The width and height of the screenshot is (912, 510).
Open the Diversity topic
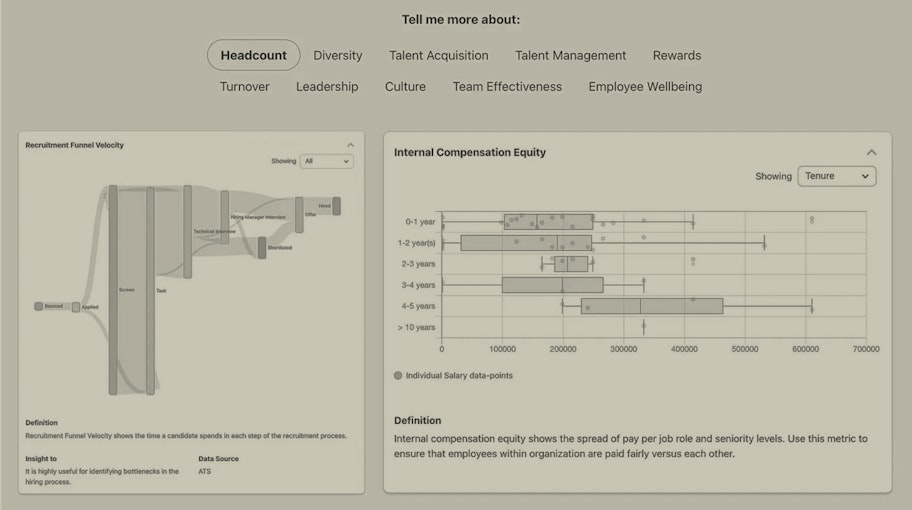pos(337,55)
